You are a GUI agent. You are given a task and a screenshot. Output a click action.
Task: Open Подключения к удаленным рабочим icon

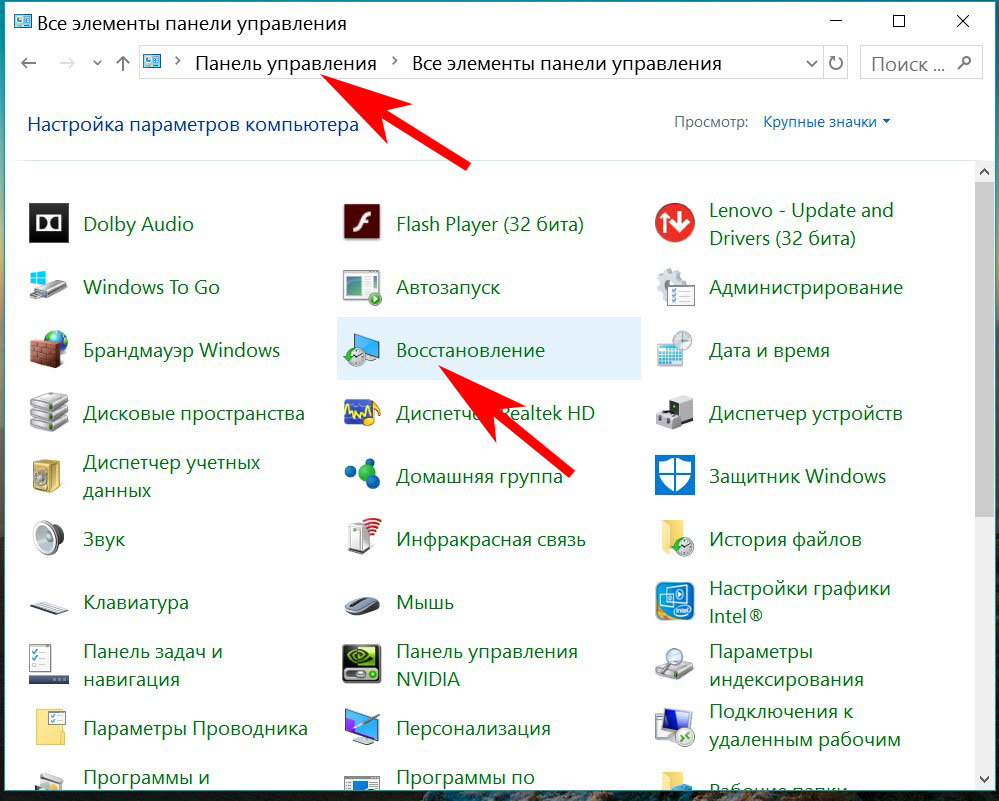pos(675,727)
